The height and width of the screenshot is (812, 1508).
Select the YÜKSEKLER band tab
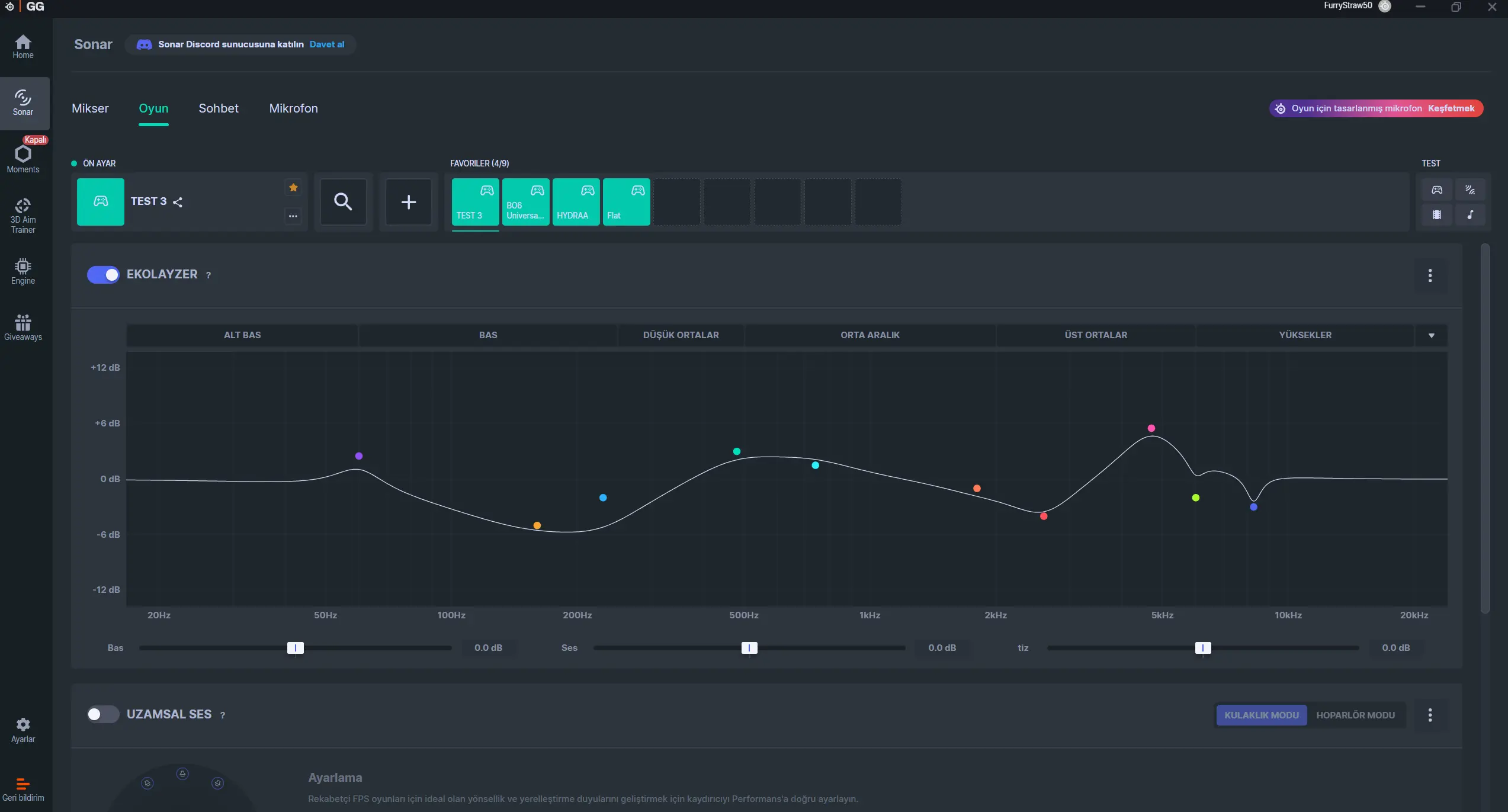coord(1305,335)
